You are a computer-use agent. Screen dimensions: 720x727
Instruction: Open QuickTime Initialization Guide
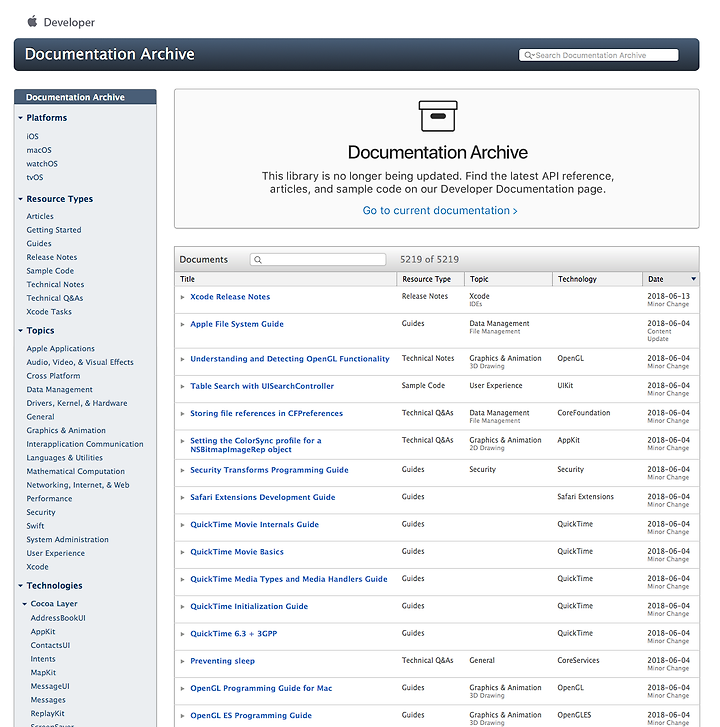tap(249, 606)
